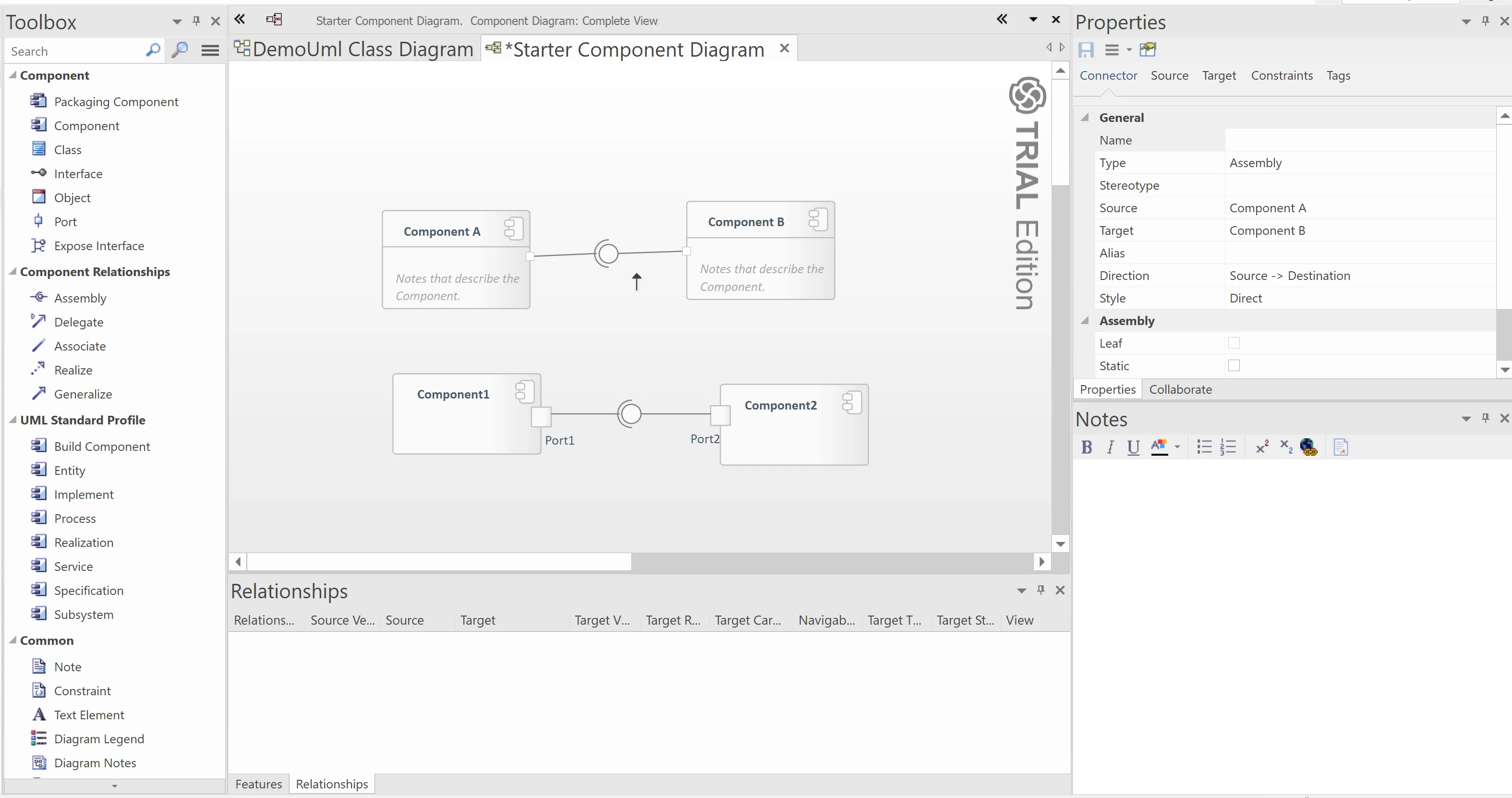Click the Target tab in Properties panel

click(x=1218, y=75)
